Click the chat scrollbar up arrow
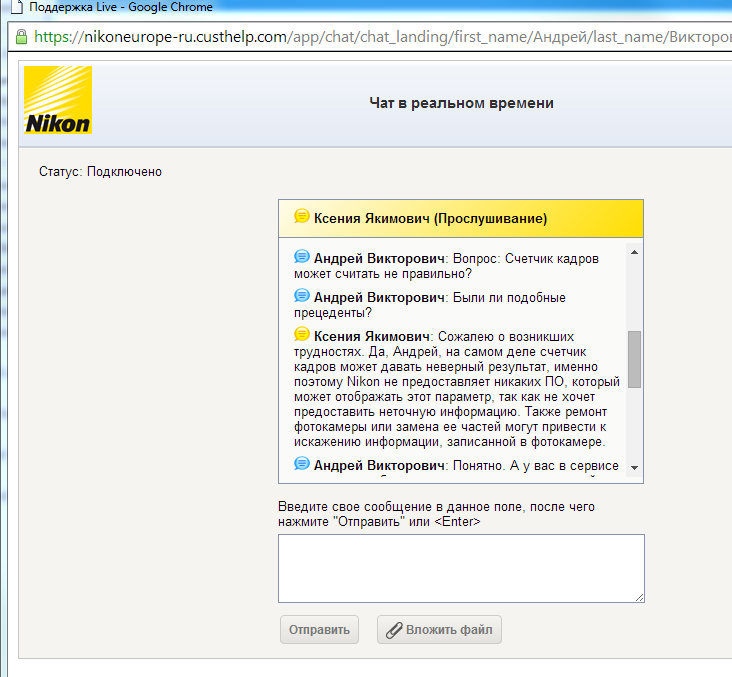This screenshot has width=732, height=677. click(634, 252)
